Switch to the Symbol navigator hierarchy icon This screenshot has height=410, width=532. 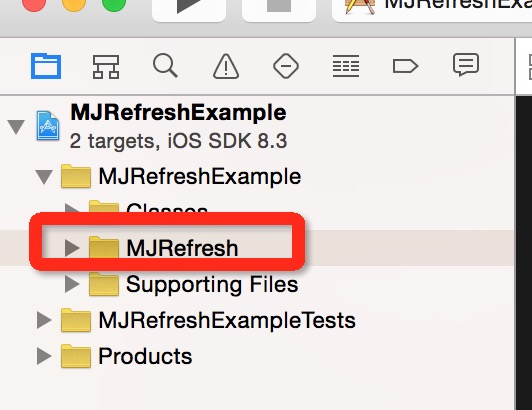[106, 67]
